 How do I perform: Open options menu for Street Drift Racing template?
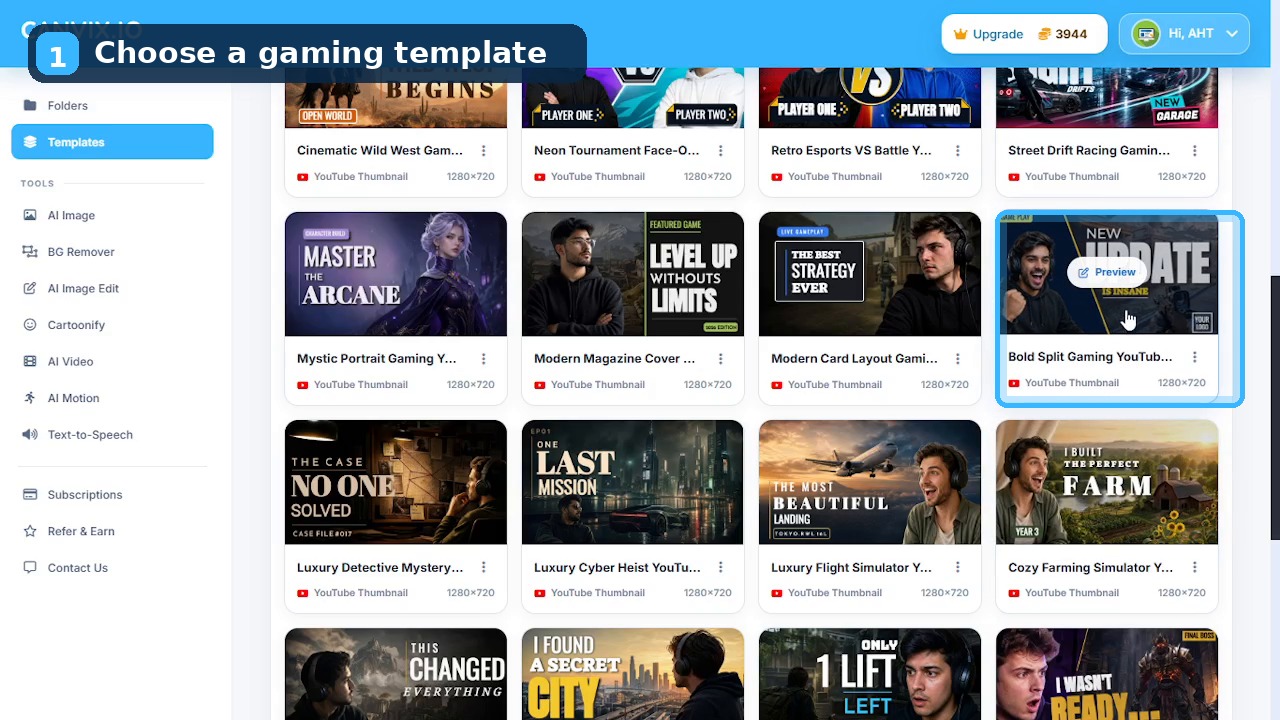click(1194, 151)
